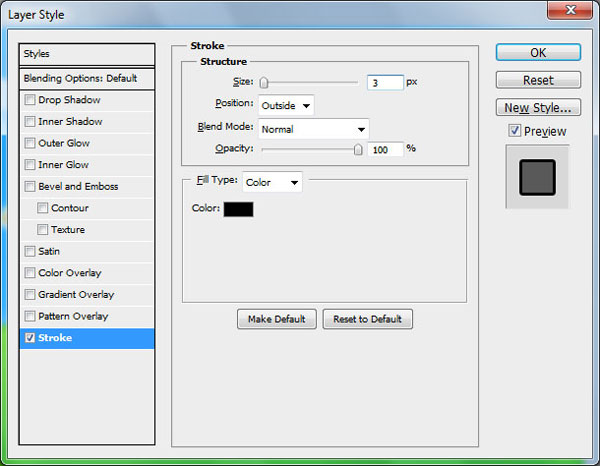Screen dimensions: 600x466
Task: Open the Fill Type dropdown
Action: 272,182
